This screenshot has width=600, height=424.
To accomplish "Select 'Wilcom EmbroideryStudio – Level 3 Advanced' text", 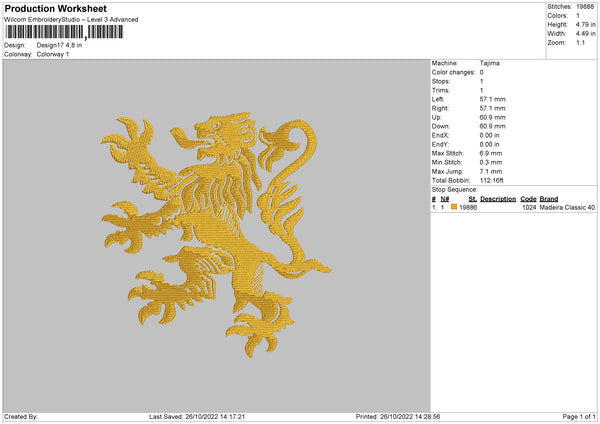I will (71, 20).
